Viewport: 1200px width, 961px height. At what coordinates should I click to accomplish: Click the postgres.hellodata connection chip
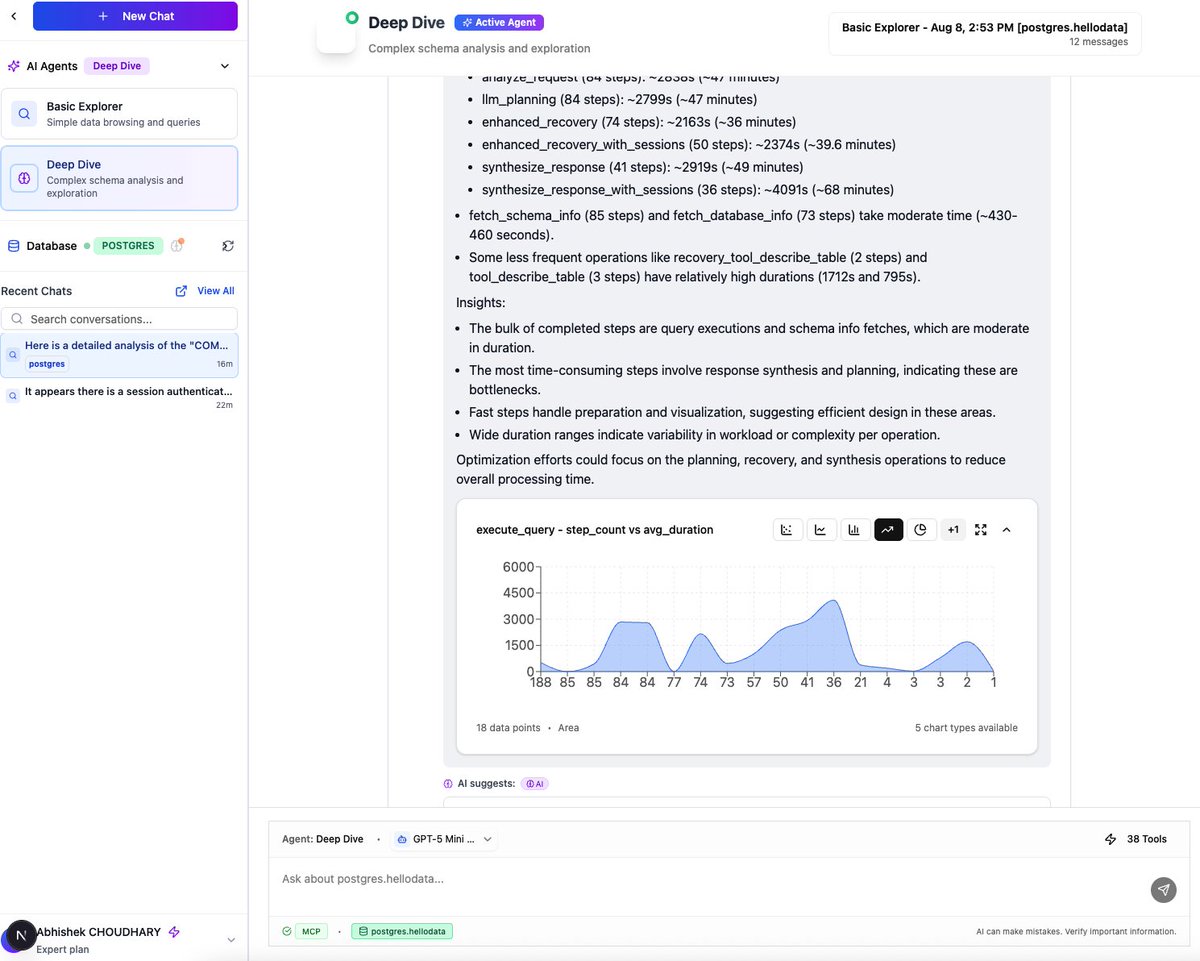point(402,931)
